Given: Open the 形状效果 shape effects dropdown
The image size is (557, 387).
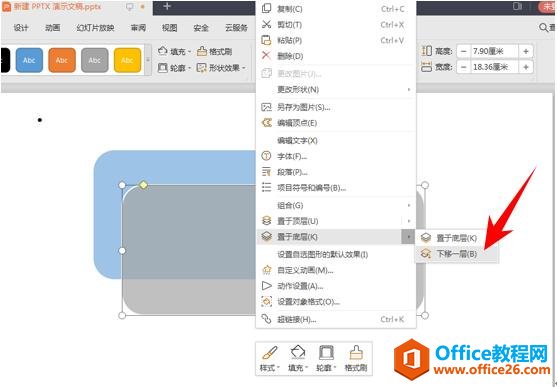Looking at the screenshot, I should 221,68.
